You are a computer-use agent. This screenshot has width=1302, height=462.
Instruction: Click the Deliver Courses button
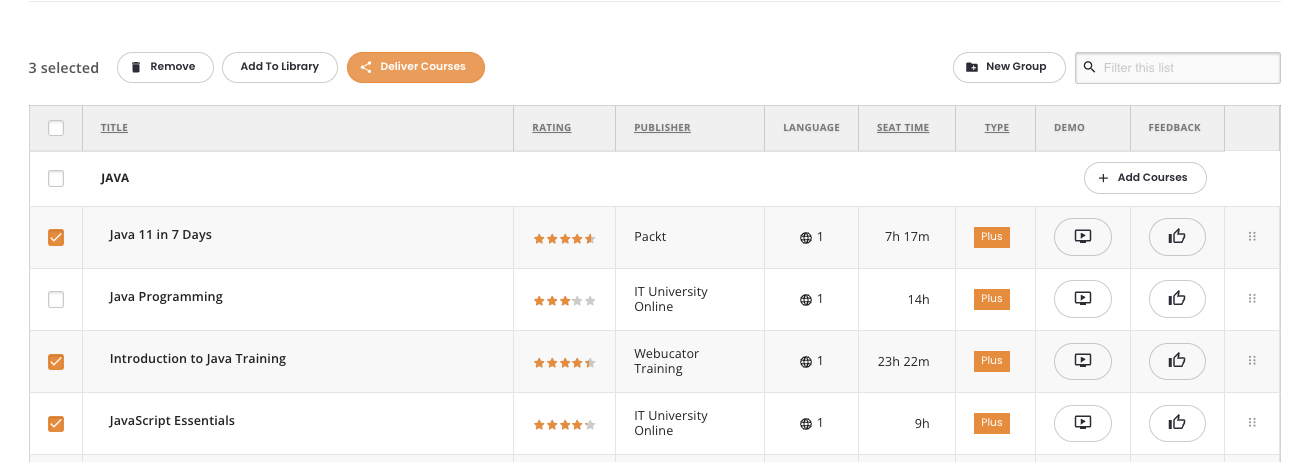coord(416,67)
